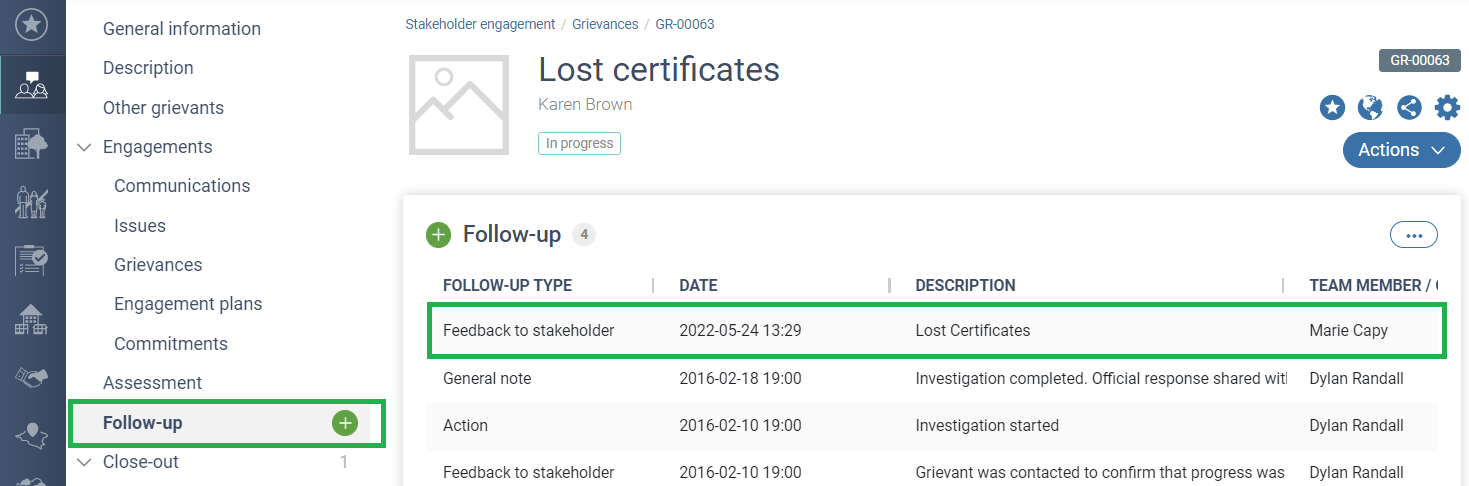Go to the Assessment section
Image resolution: width=1469 pixels, height=486 pixels.
point(152,383)
